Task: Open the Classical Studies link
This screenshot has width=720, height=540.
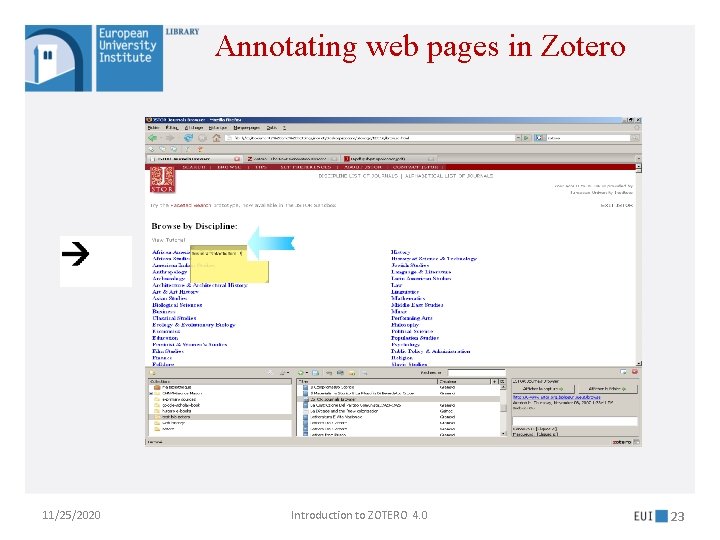Action: [x=174, y=318]
